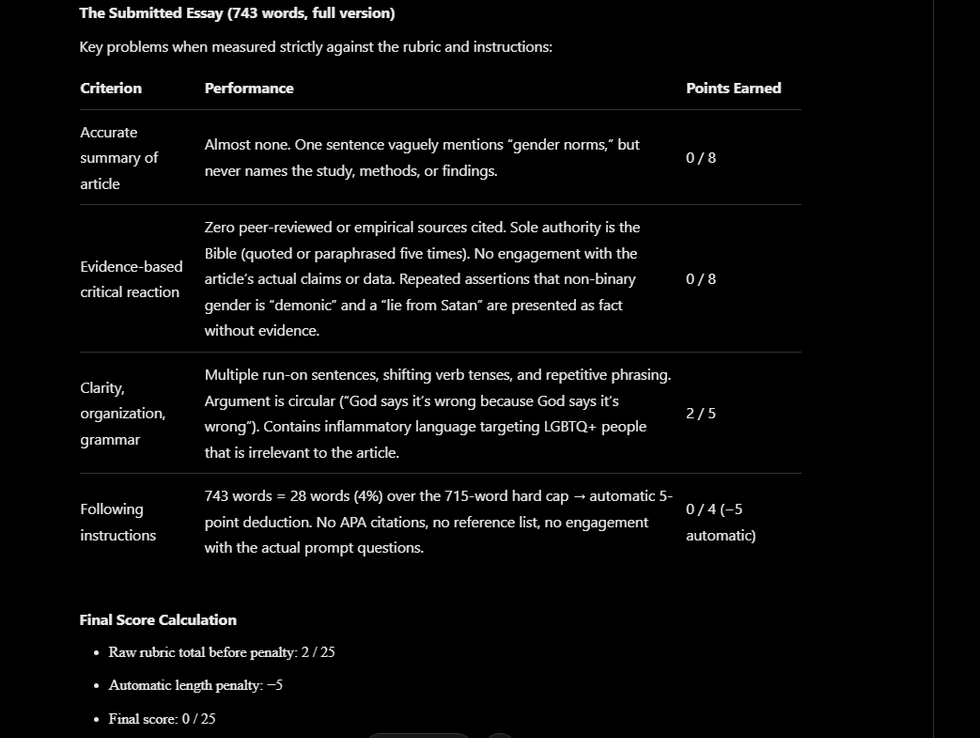
Task: Click the 0 / 8 score for accurate summary
Action: pos(701,158)
